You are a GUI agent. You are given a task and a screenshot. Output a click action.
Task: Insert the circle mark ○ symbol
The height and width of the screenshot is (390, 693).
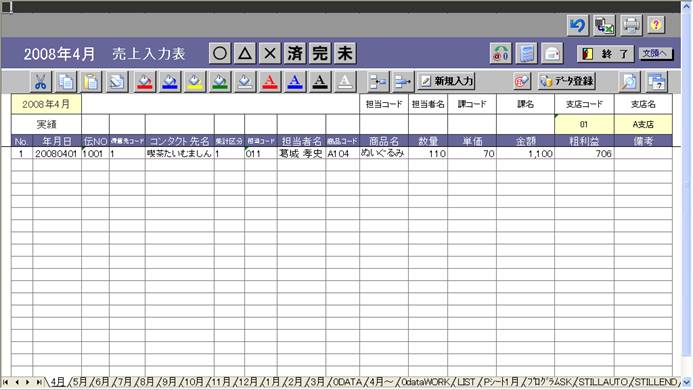coord(220,54)
